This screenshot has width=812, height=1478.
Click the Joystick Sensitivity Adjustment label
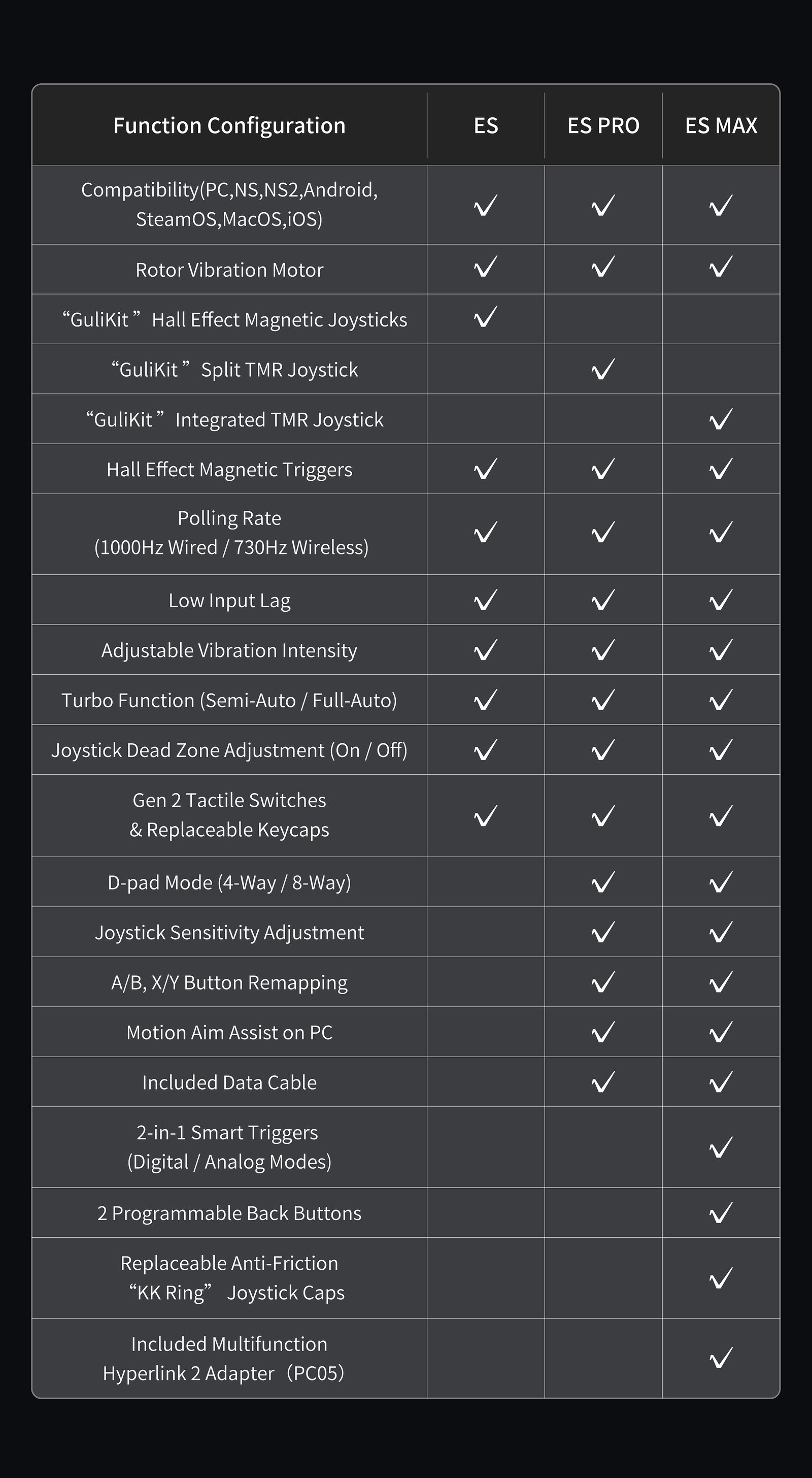click(229, 932)
